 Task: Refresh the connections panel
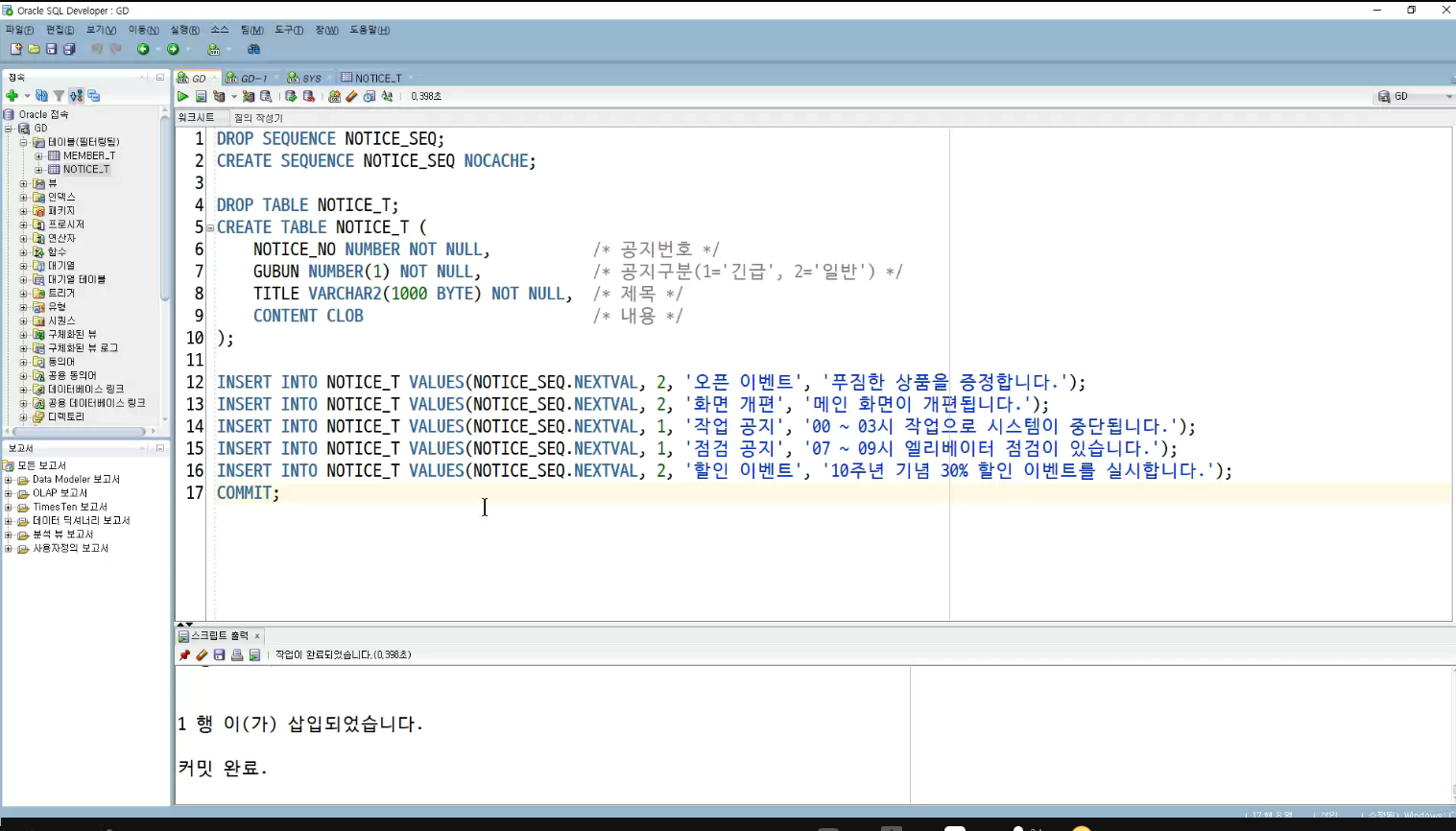41,95
